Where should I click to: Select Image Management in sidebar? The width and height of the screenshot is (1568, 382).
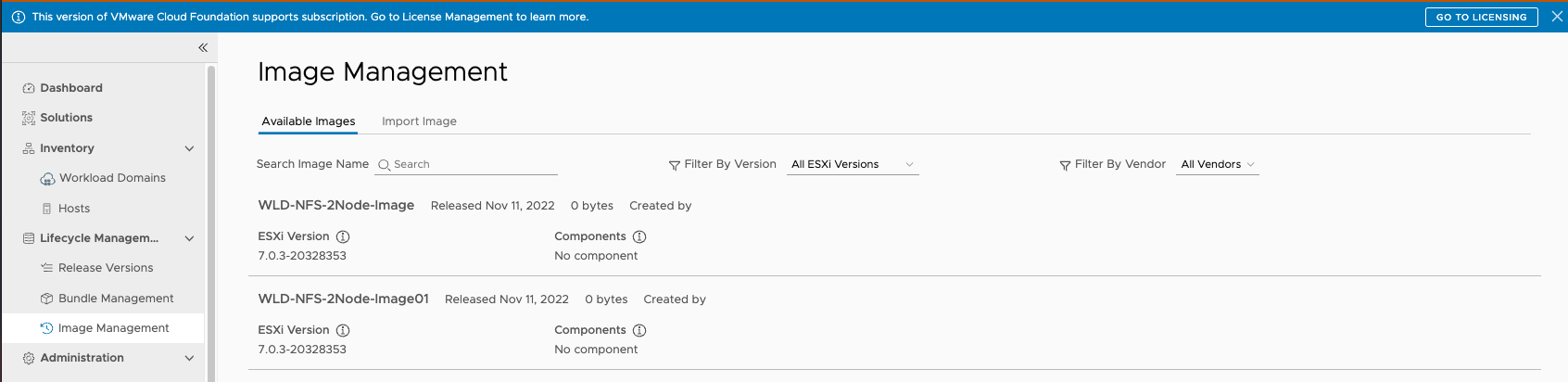[x=102, y=328]
